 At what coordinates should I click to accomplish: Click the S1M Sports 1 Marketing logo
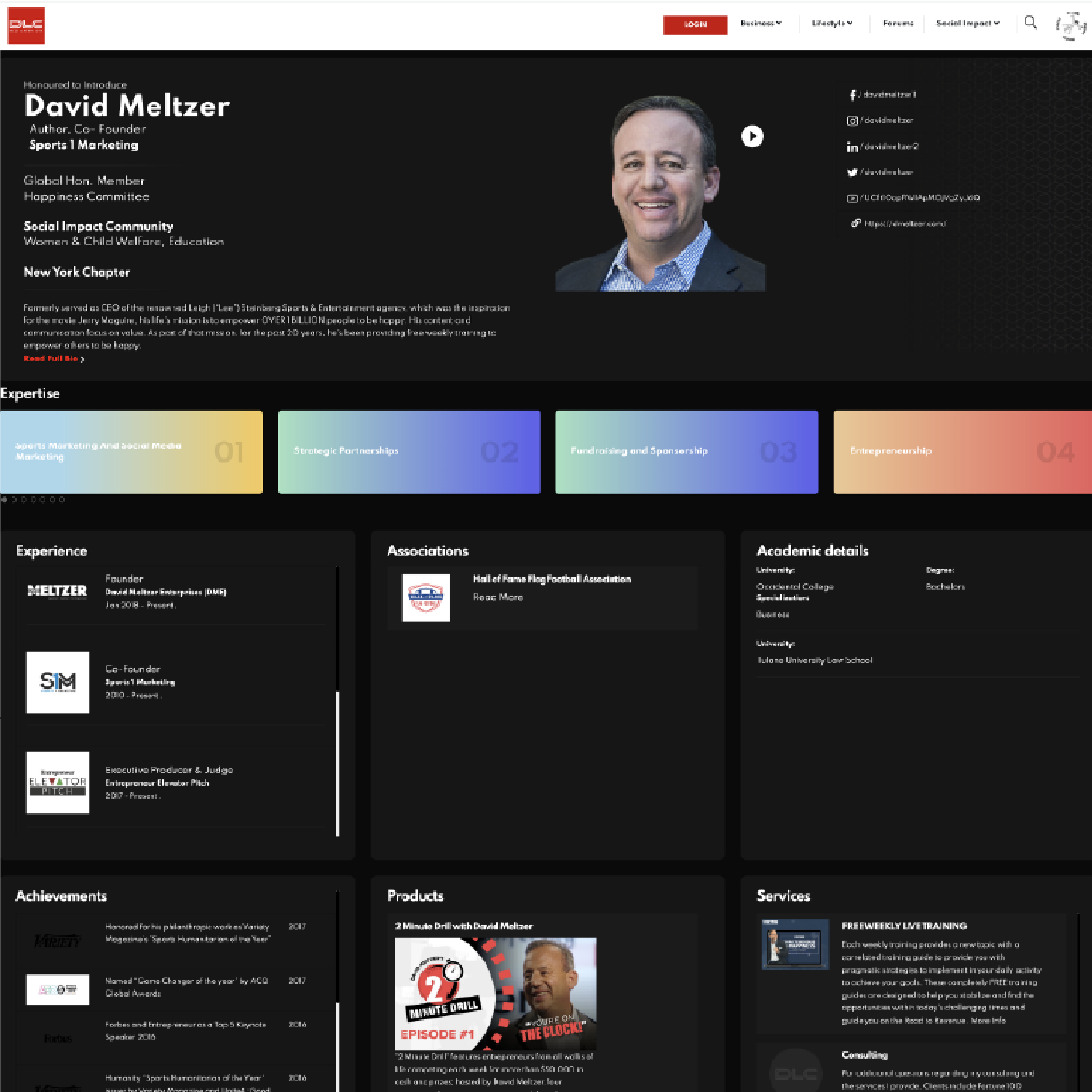pos(58,682)
